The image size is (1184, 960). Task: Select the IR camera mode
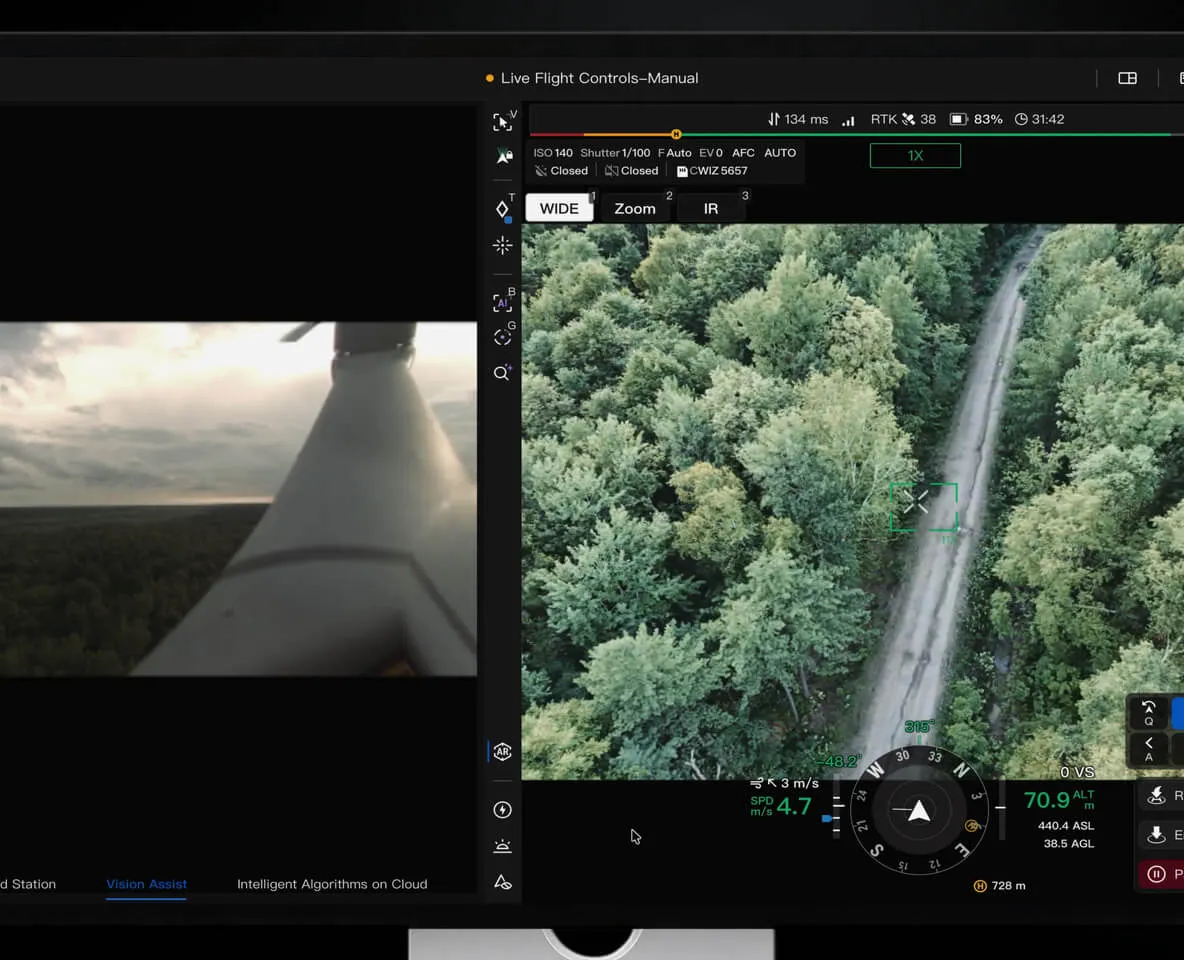[x=711, y=208]
